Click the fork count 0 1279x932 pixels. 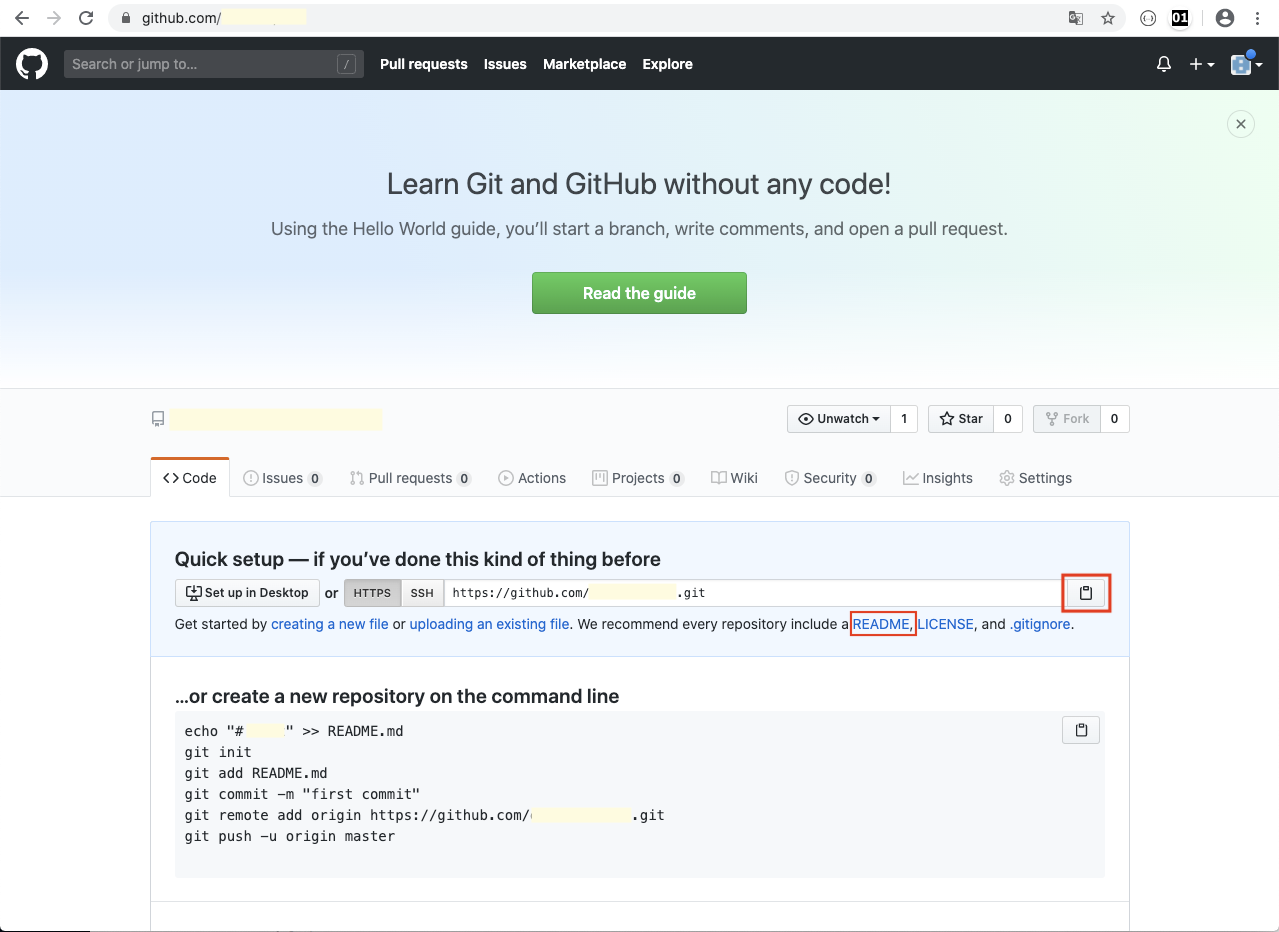[x=1115, y=419]
